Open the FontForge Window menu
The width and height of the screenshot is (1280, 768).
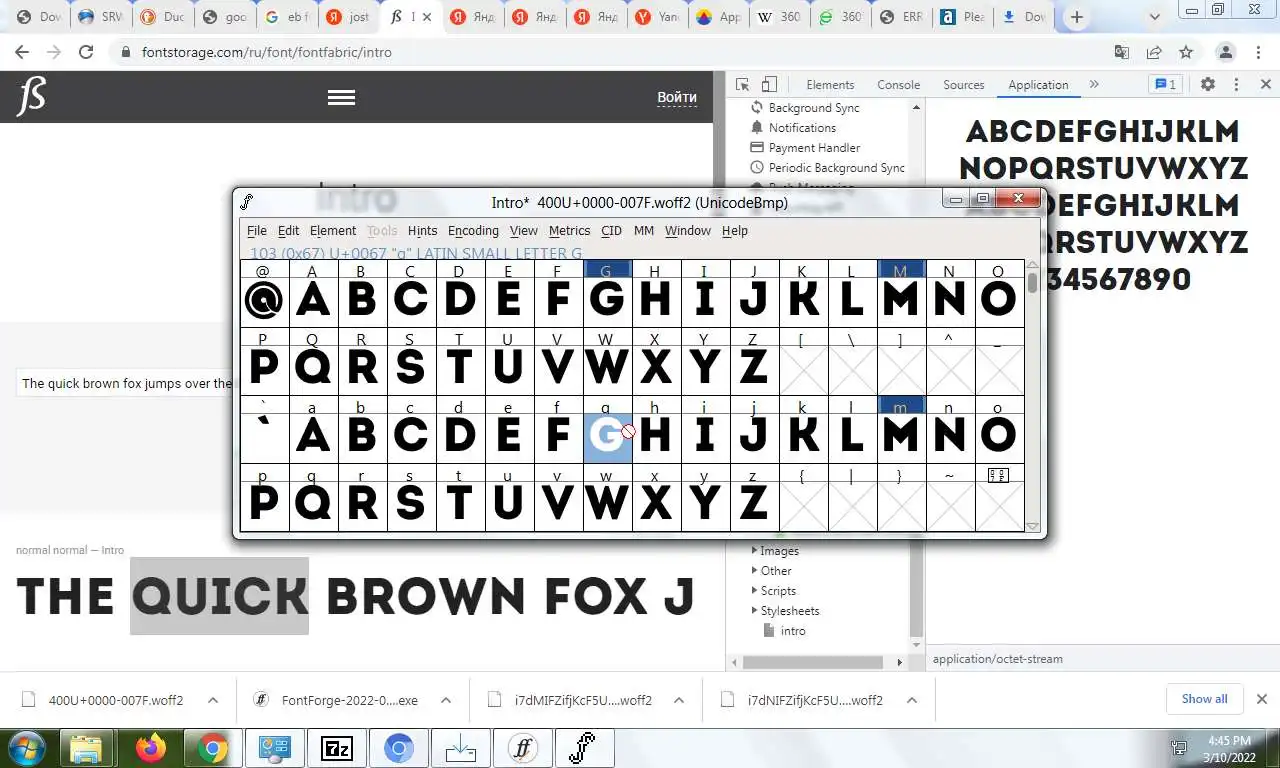(x=688, y=231)
